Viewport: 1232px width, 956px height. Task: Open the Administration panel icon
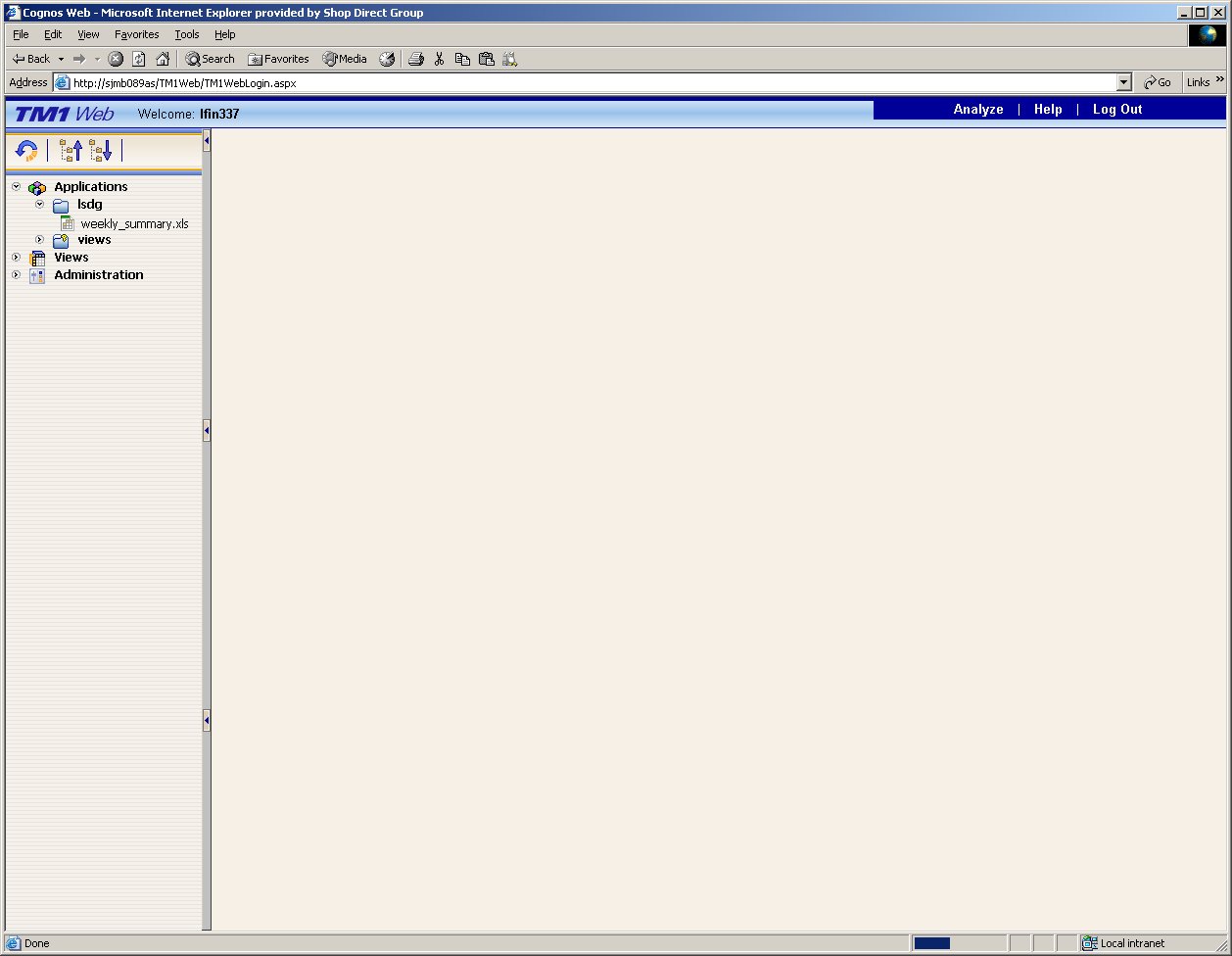[36, 275]
